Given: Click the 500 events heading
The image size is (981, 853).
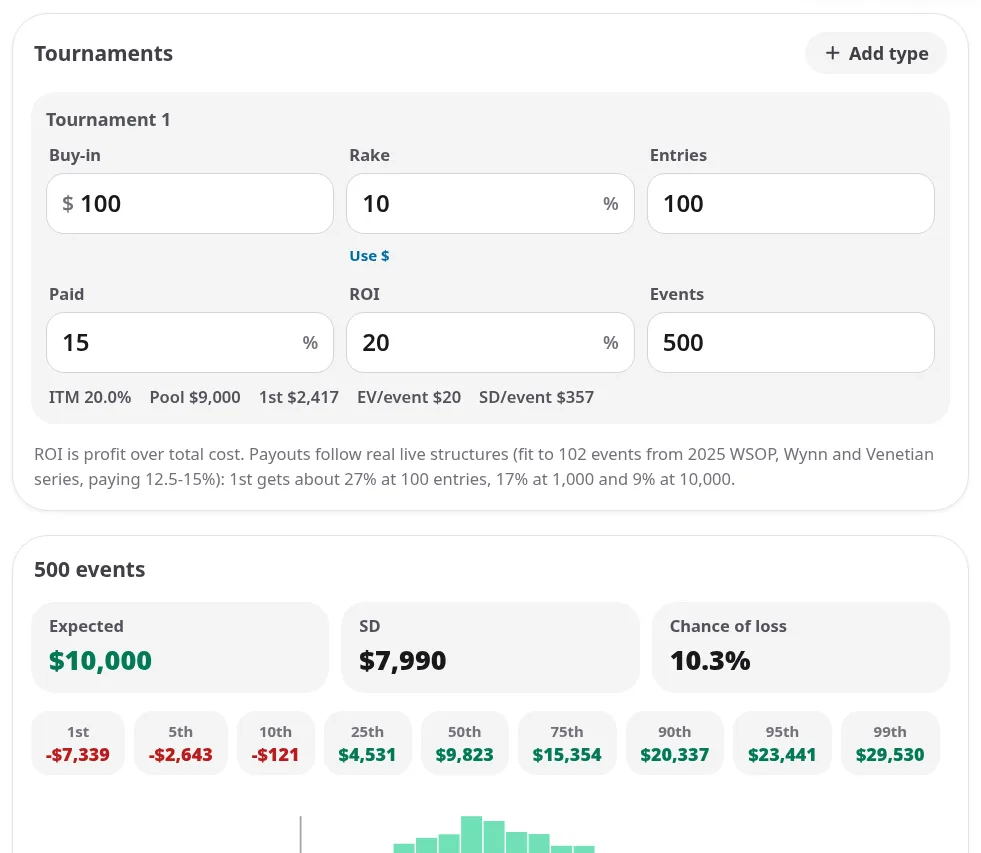Looking at the screenshot, I should [89, 570].
